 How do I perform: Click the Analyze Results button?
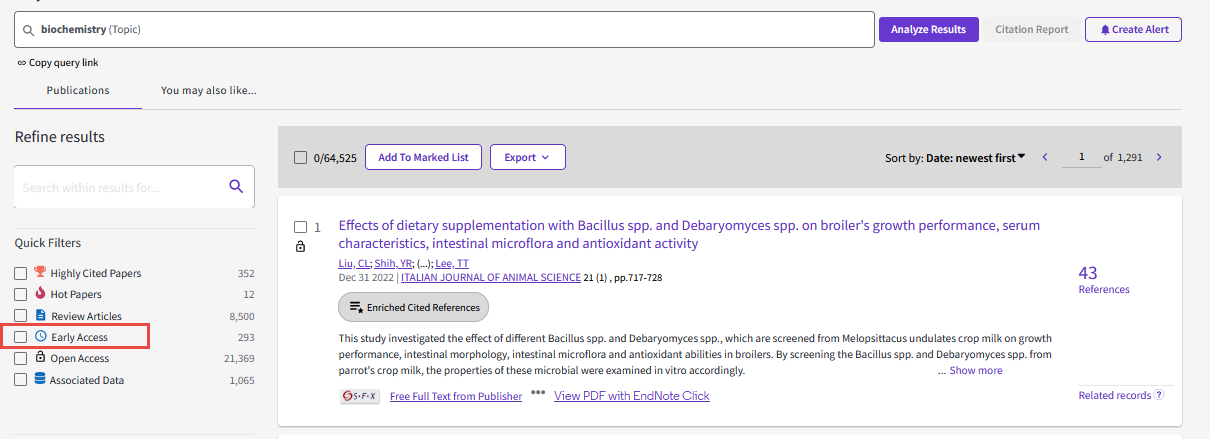click(927, 29)
